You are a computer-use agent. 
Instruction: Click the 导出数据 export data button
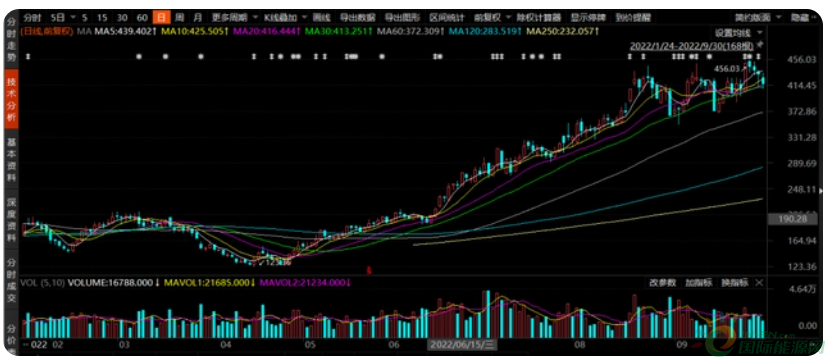click(357, 17)
